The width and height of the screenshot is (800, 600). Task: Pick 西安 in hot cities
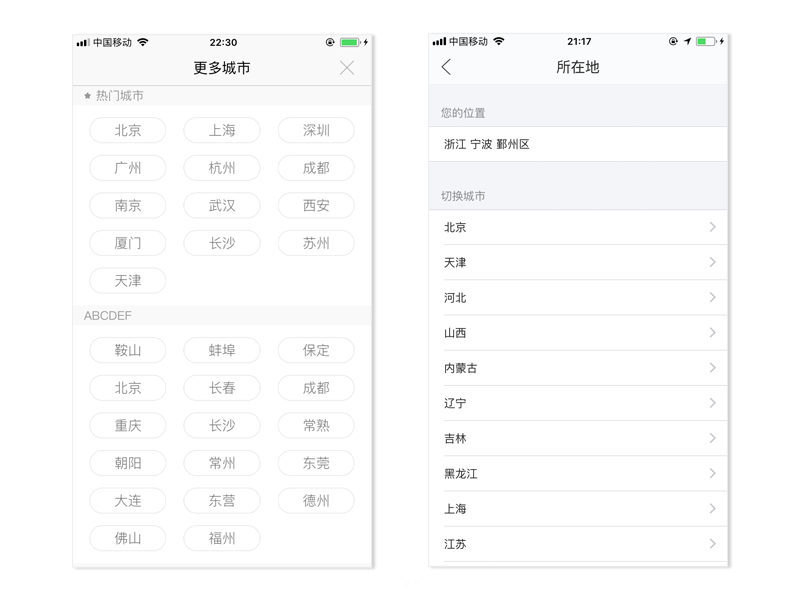pos(316,206)
